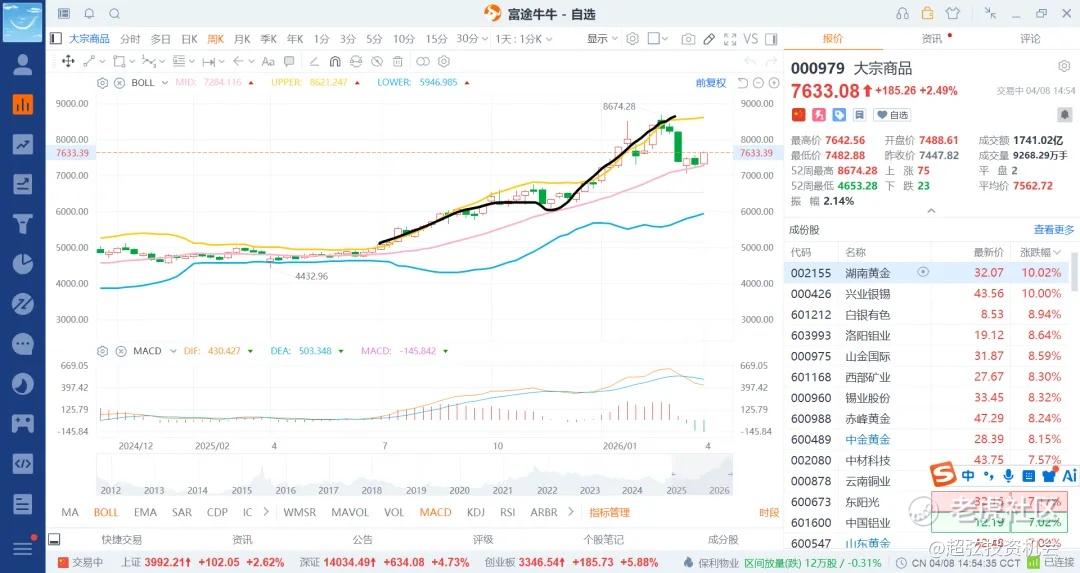
Task: Toggle drawings visibility linked-circles icon
Action: coord(423,61)
